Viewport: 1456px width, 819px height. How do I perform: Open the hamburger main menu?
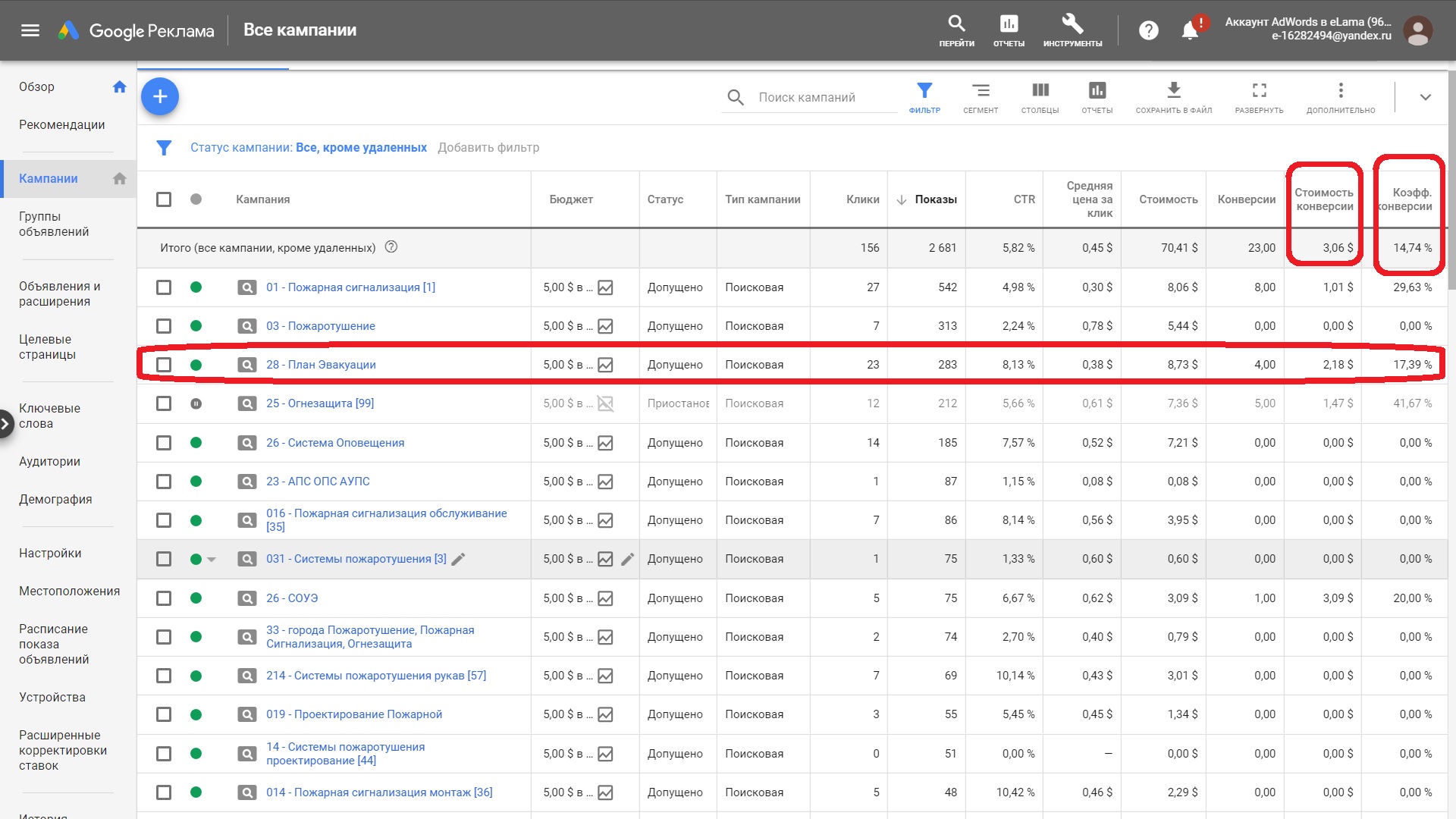point(30,30)
